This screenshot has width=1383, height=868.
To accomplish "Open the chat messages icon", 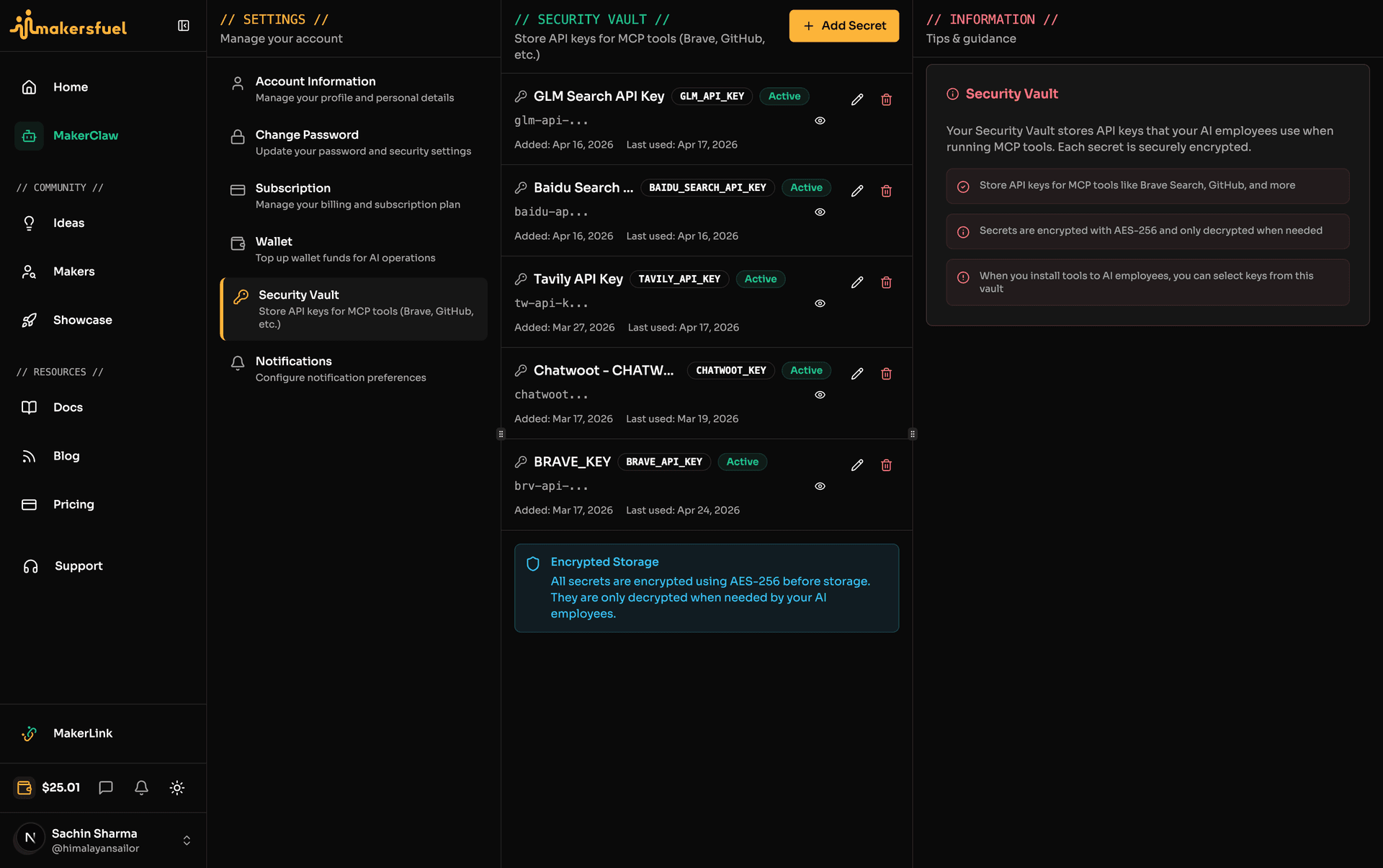I will [x=106, y=787].
